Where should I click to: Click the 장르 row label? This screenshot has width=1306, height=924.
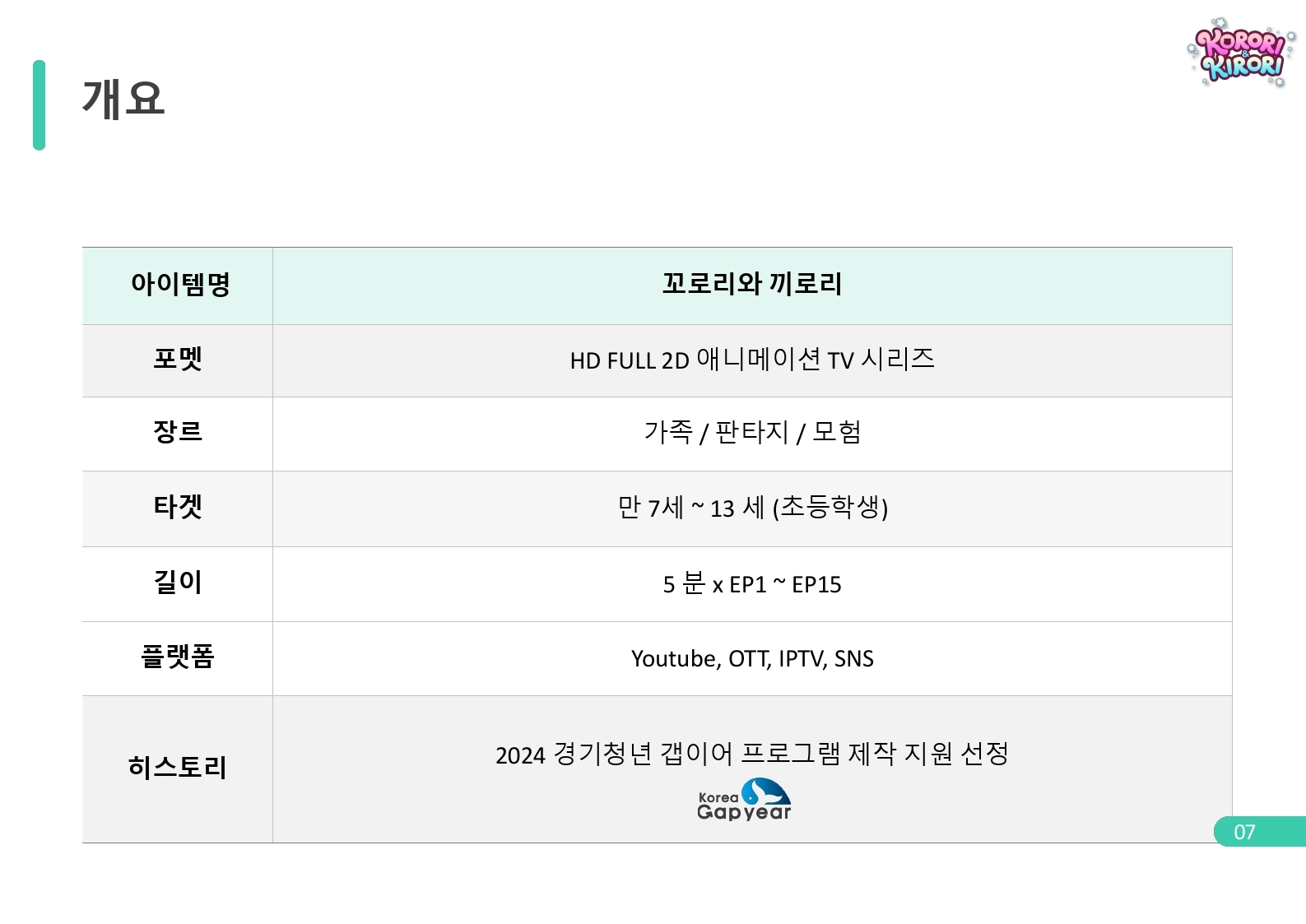[178, 432]
